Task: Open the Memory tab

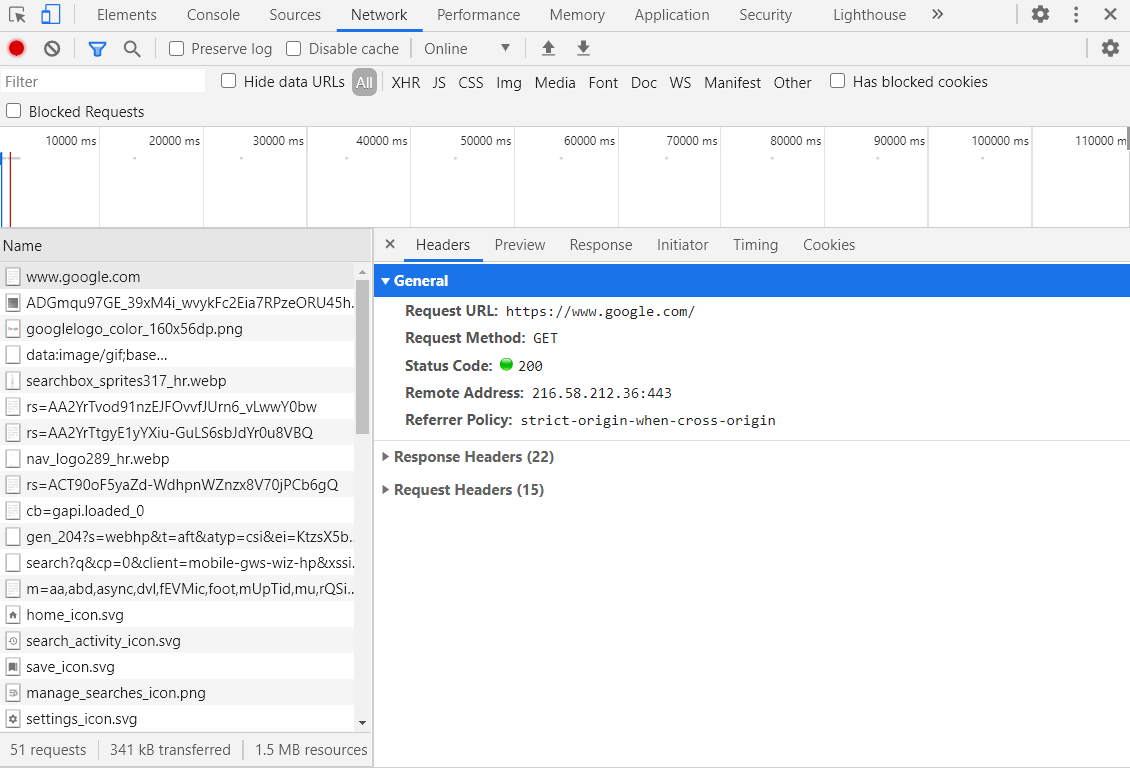Action: (577, 14)
